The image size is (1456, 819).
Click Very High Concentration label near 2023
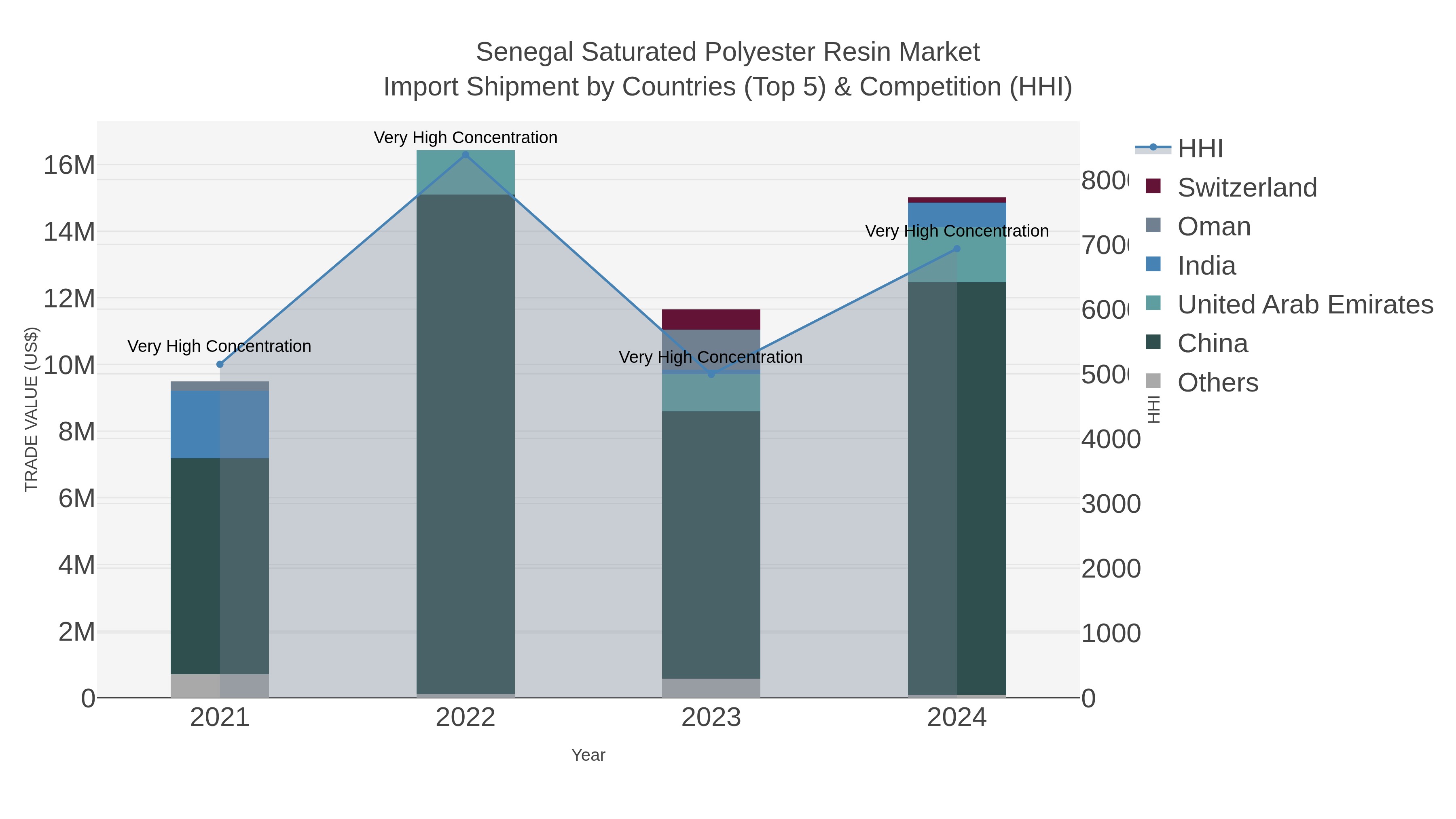(x=711, y=357)
